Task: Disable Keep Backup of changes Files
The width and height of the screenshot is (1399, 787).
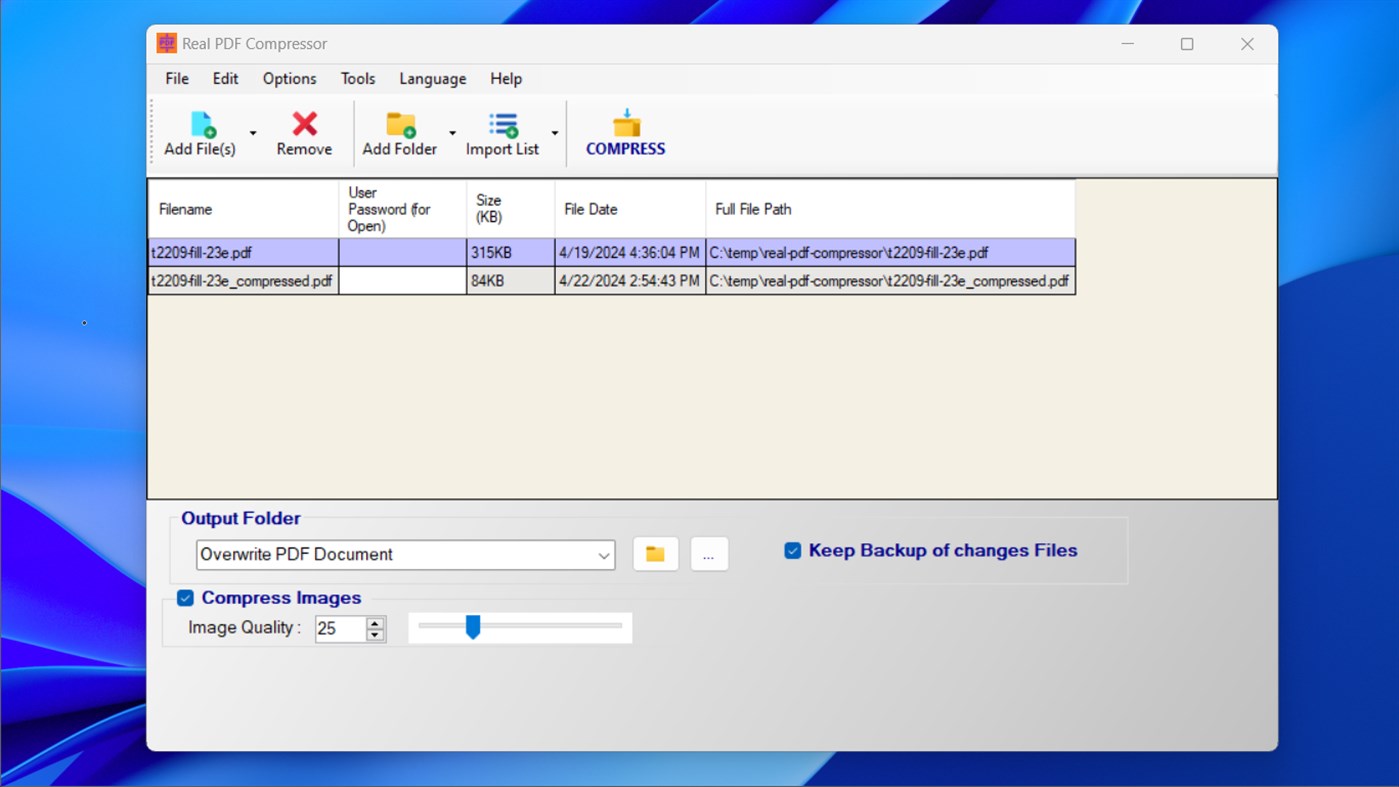Action: [792, 549]
